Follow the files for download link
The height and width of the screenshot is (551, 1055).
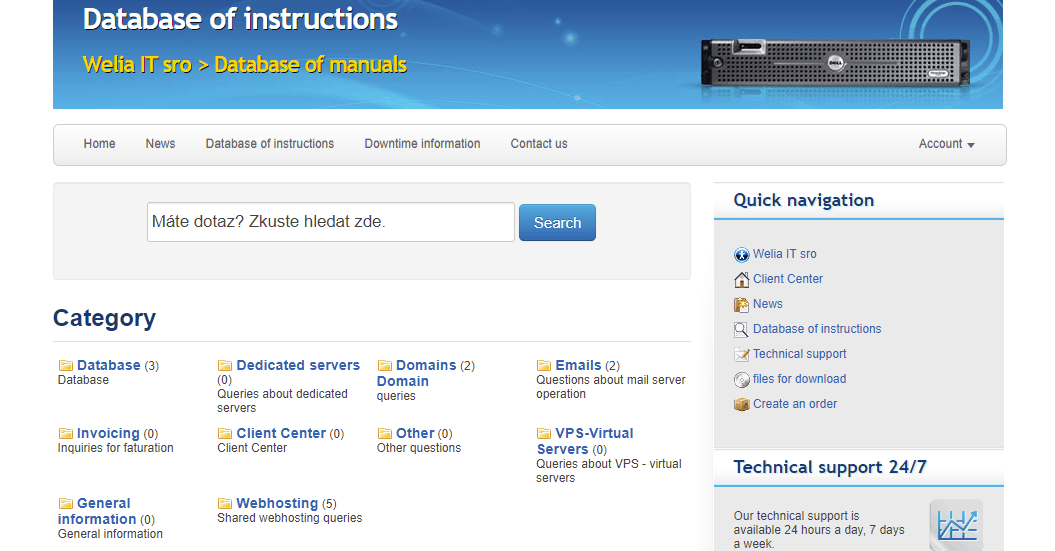(x=799, y=379)
